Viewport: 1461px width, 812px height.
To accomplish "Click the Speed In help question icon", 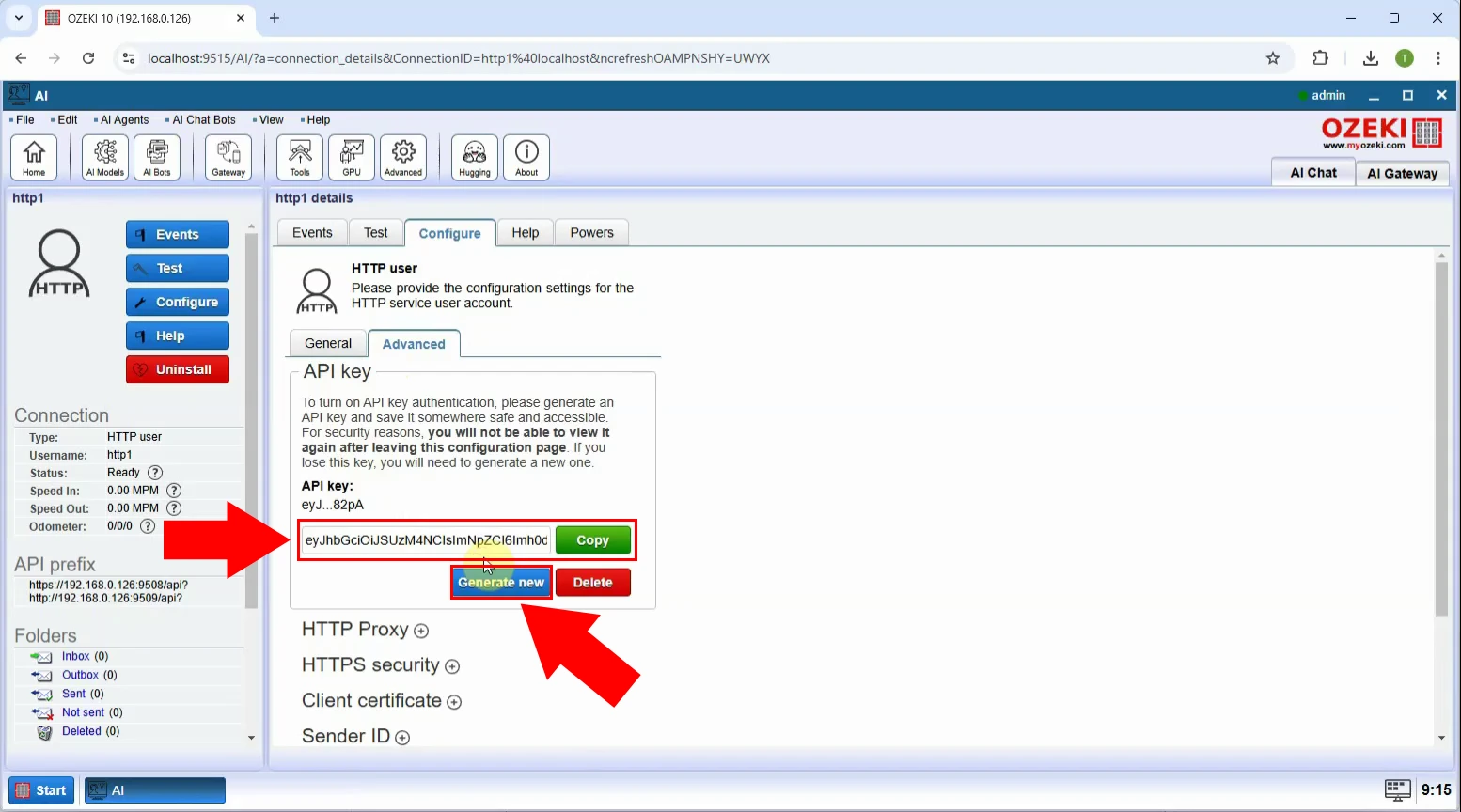I will (174, 491).
